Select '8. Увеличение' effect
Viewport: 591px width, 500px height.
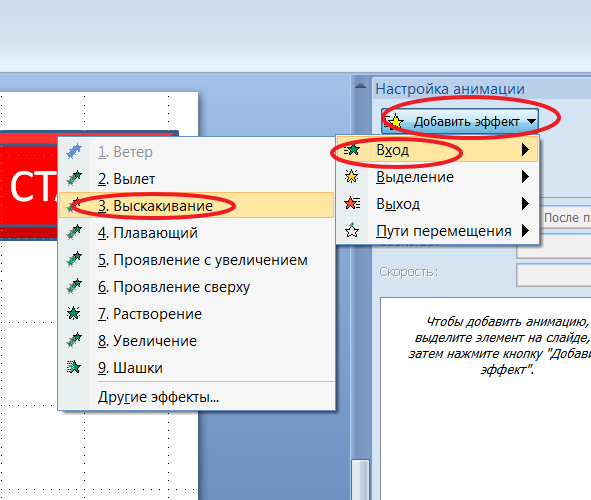click(x=197, y=341)
